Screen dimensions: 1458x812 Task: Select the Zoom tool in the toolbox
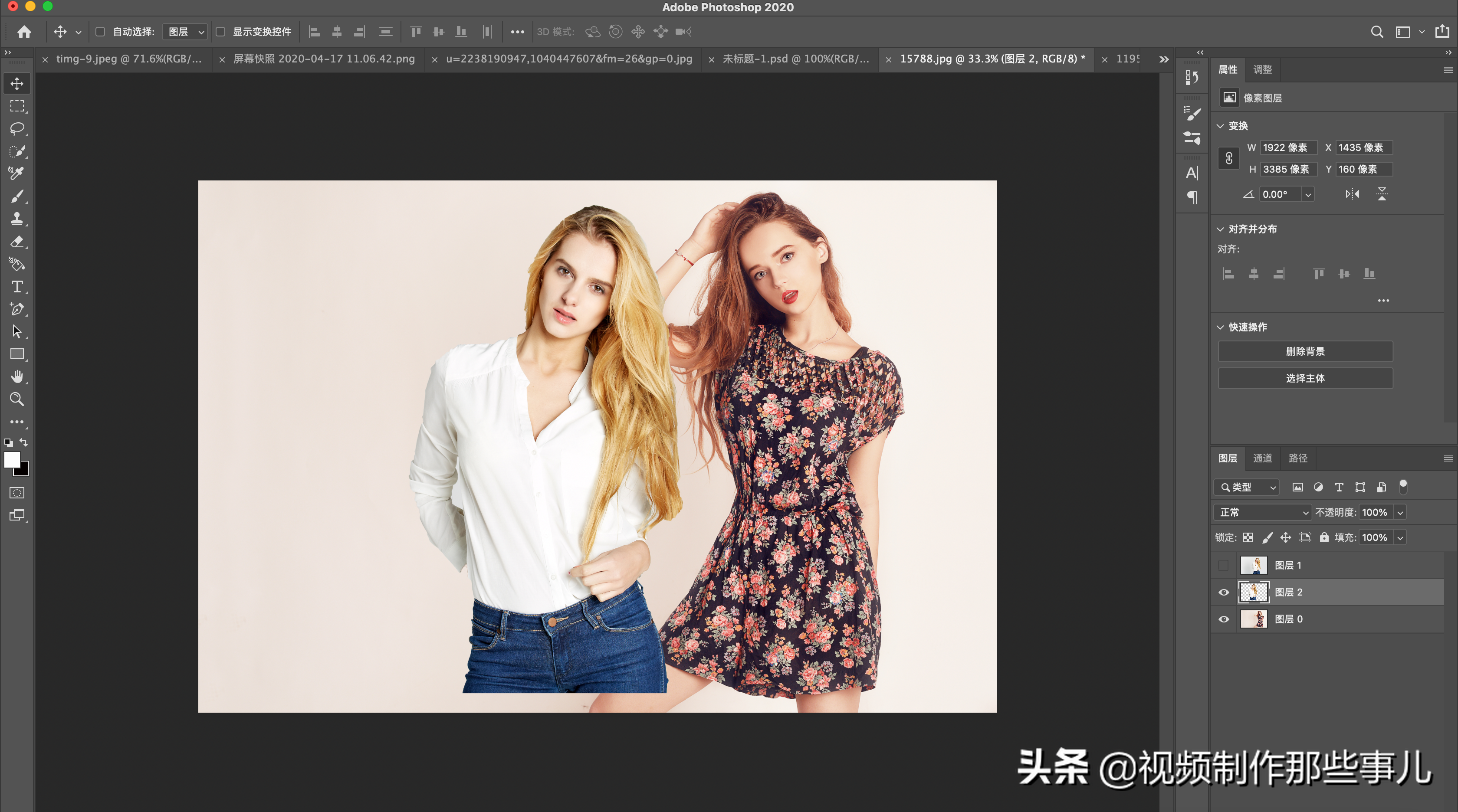pos(17,399)
